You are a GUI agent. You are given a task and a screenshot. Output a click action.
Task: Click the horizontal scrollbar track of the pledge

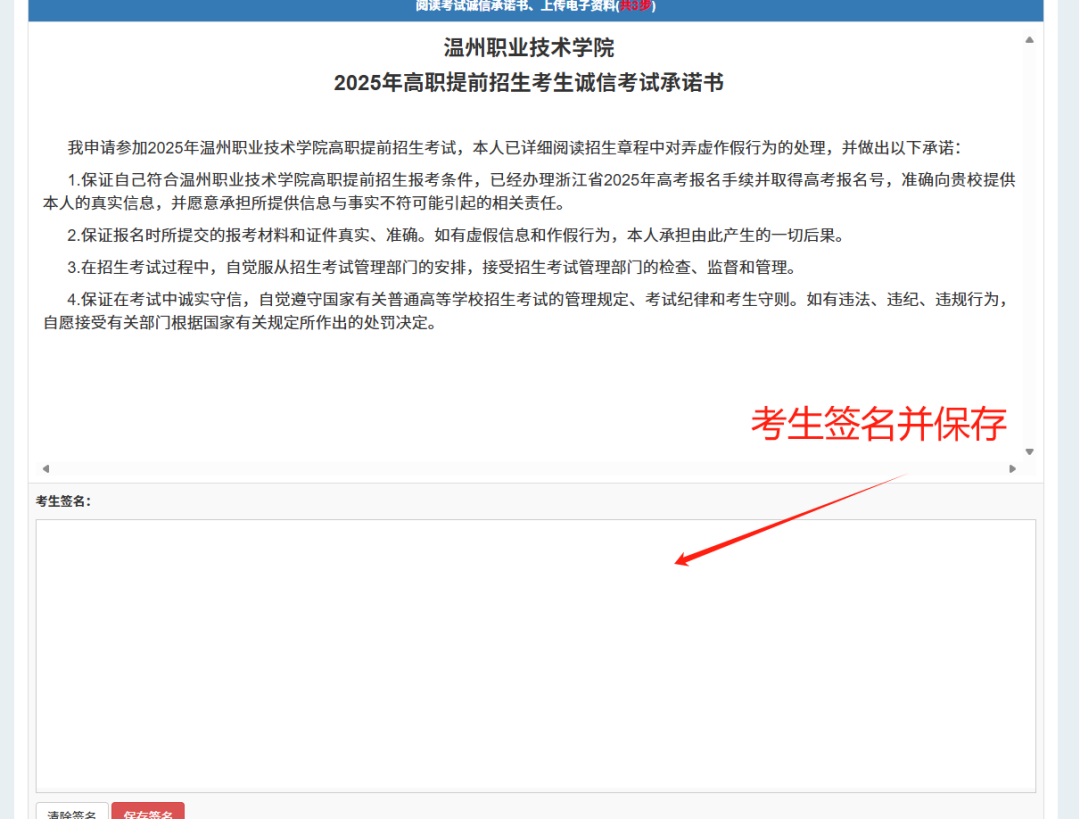tap(528, 468)
